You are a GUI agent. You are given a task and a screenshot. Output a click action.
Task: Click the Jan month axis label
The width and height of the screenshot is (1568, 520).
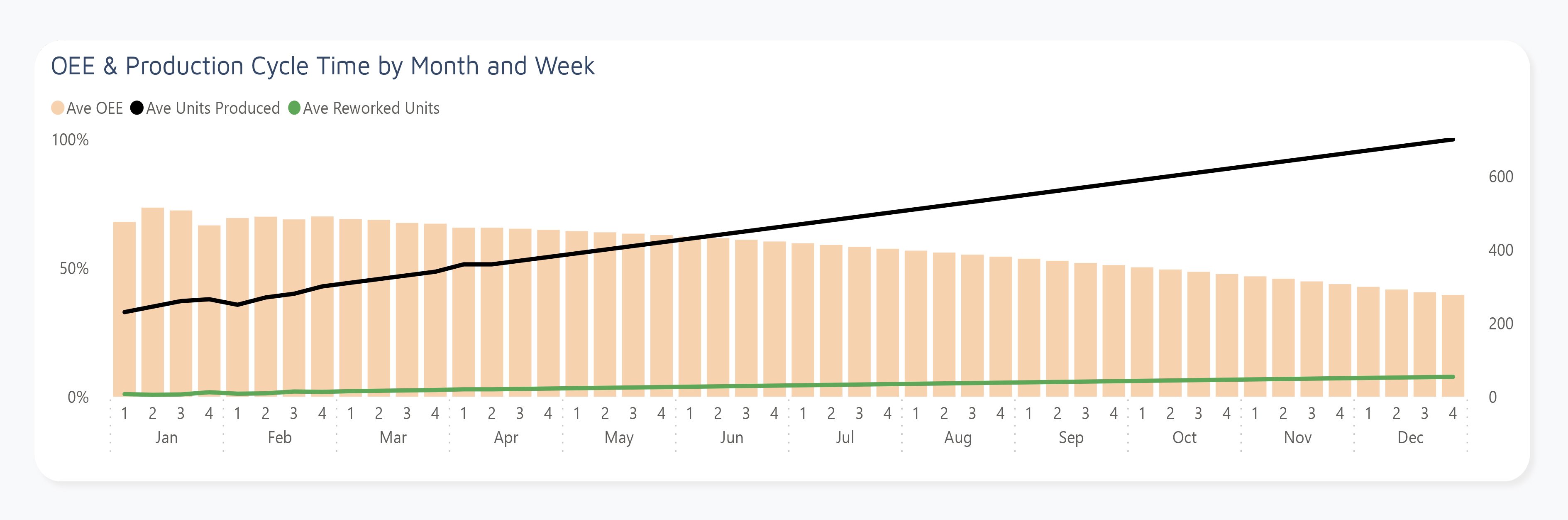tap(166, 437)
